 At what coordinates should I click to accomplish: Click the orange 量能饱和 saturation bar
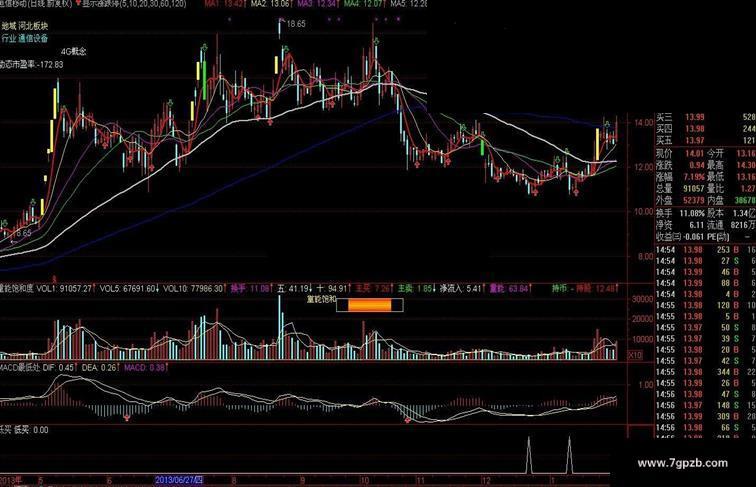pyautogui.click(x=370, y=305)
